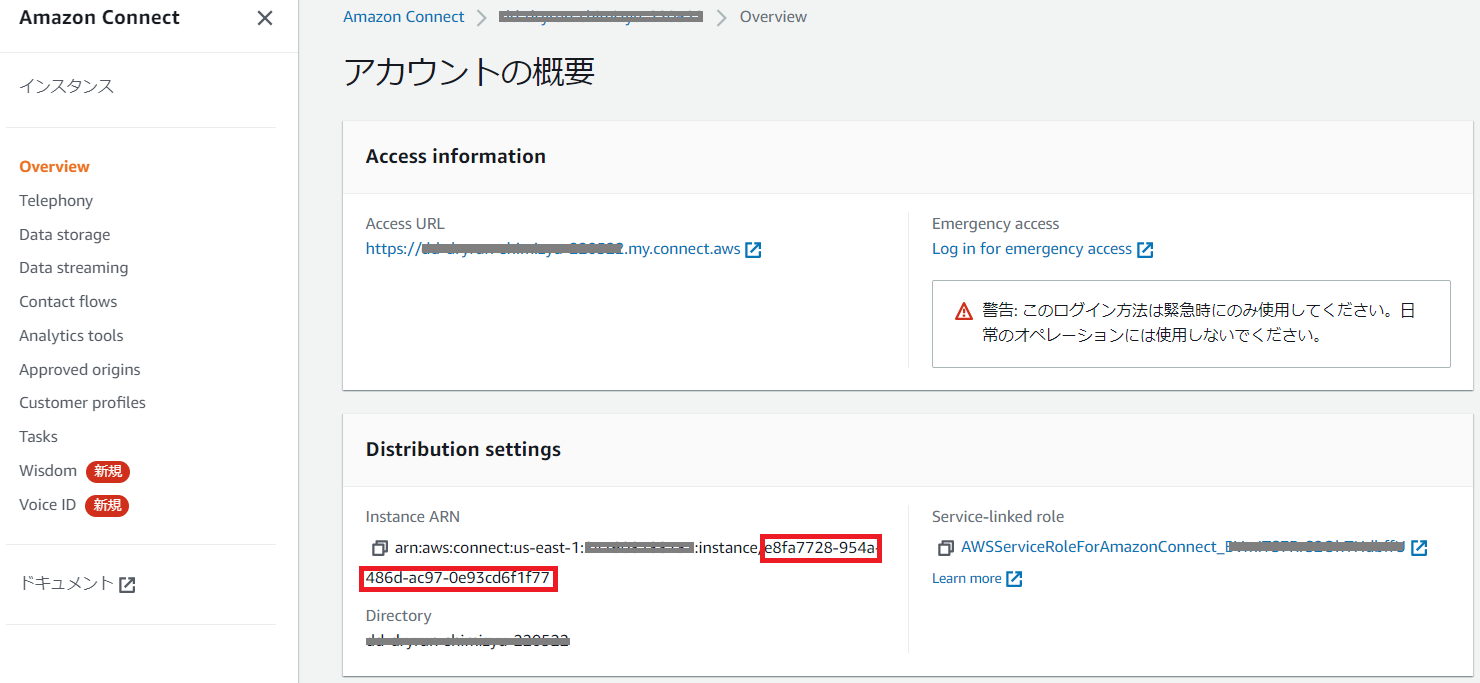Copy the Service-linked role name icon
1480x683 pixels.
pyautogui.click(x=945, y=548)
